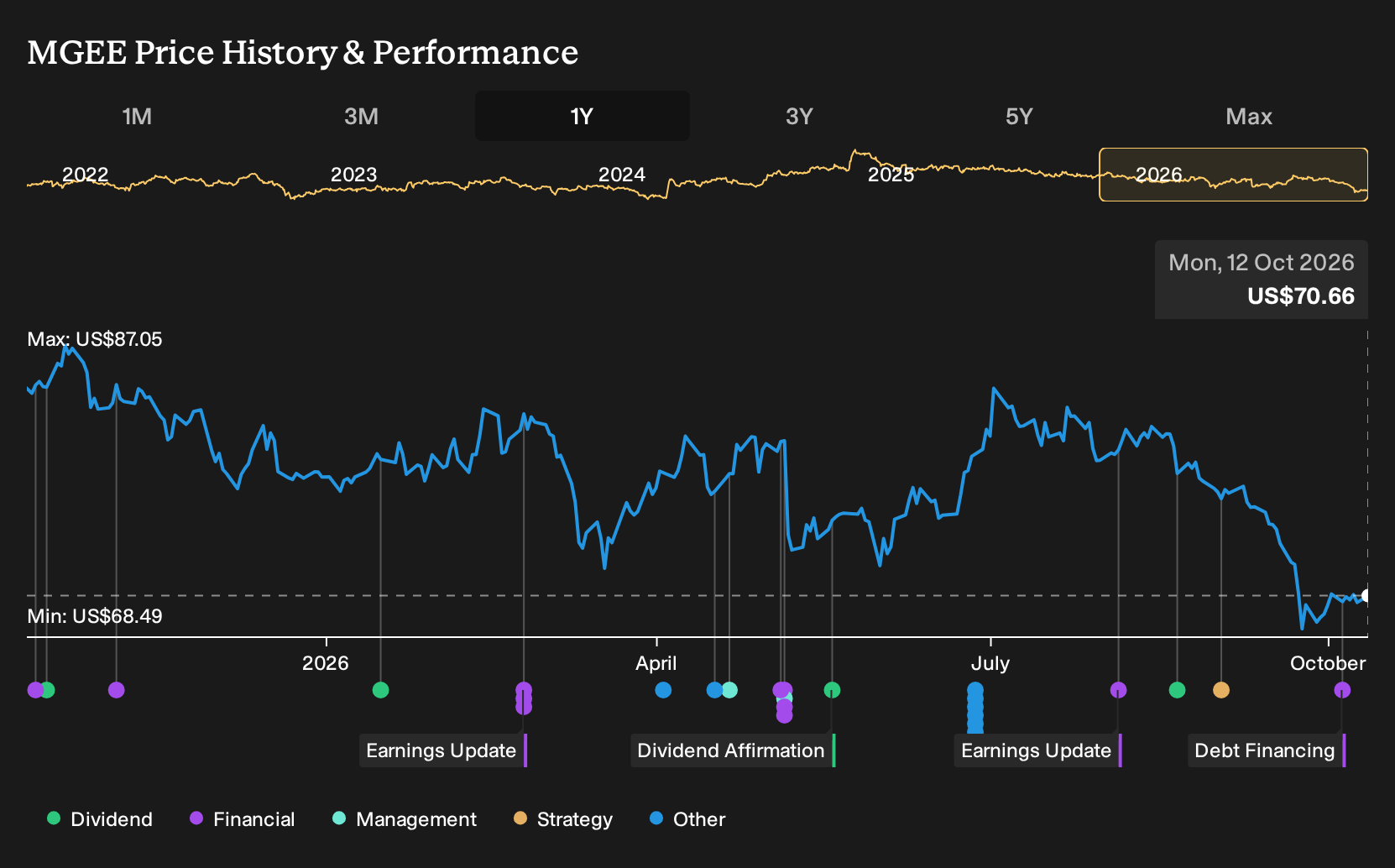The image size is (1395, 868).
Task: Click purple marker above Debt Financing label
Action: click(x=1342, y=690)
